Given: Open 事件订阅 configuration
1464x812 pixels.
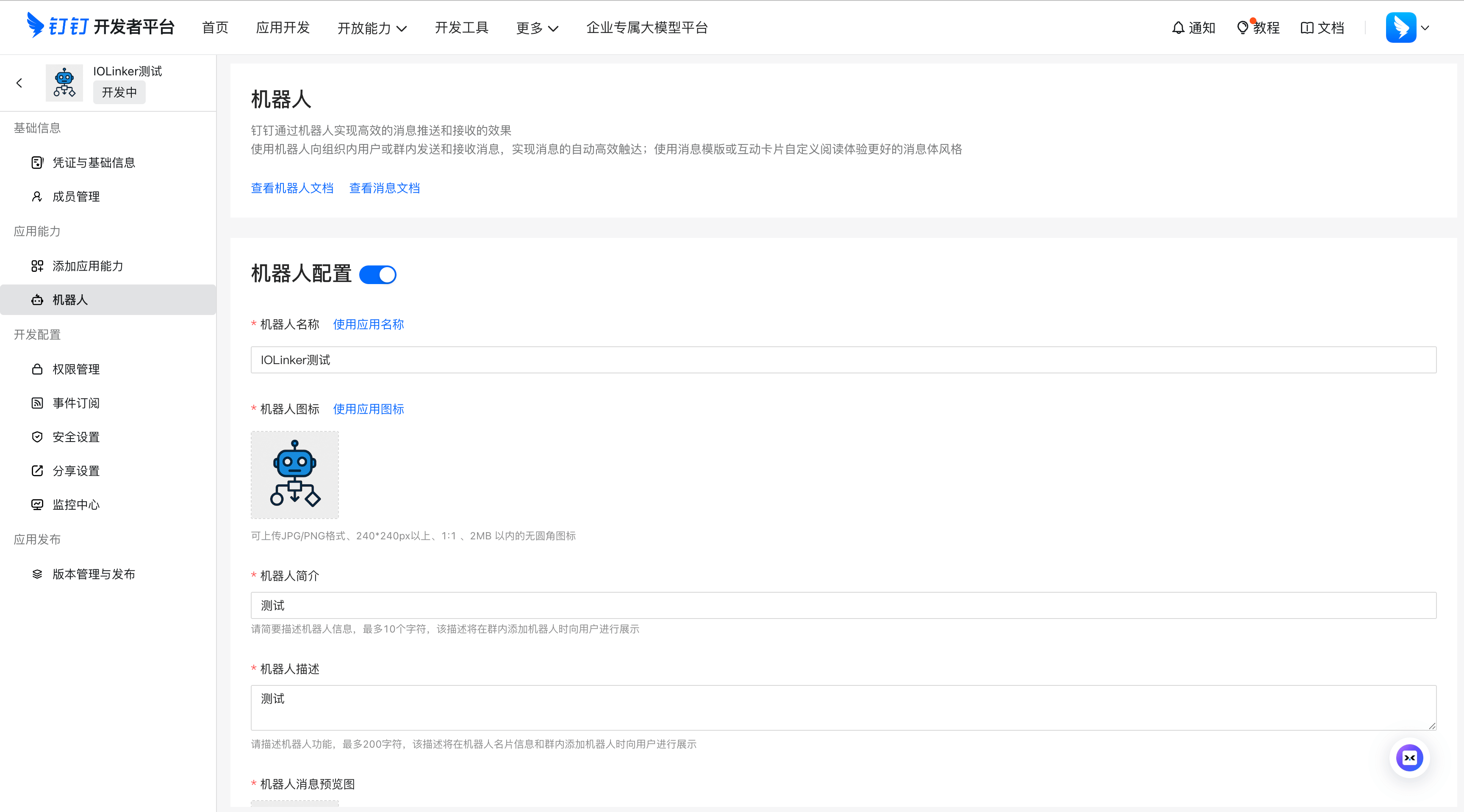Looking at the screenshot, I should [x=76, y=403].
